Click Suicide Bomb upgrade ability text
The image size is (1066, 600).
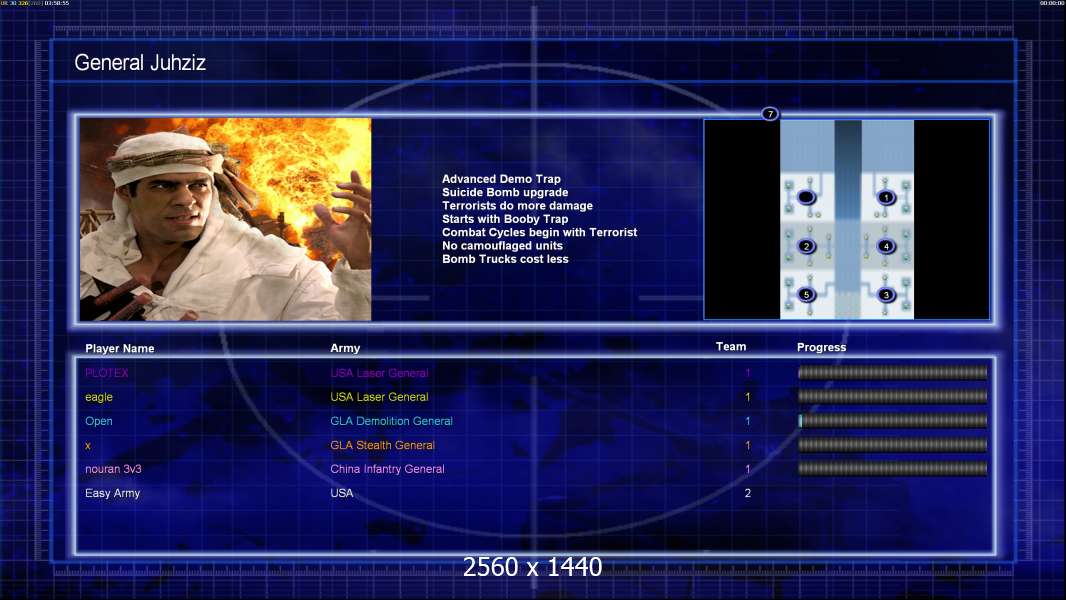(505, 192)
